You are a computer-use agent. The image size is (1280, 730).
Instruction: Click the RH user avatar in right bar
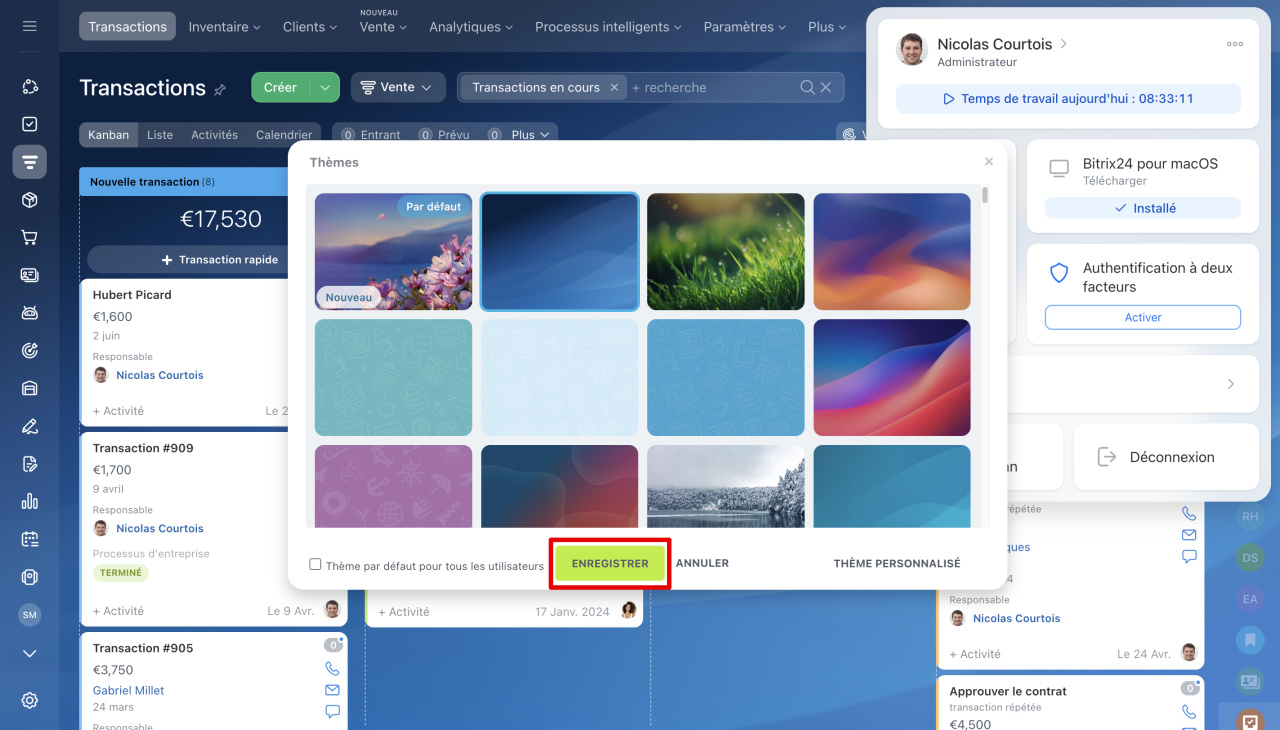[1250, 516]
